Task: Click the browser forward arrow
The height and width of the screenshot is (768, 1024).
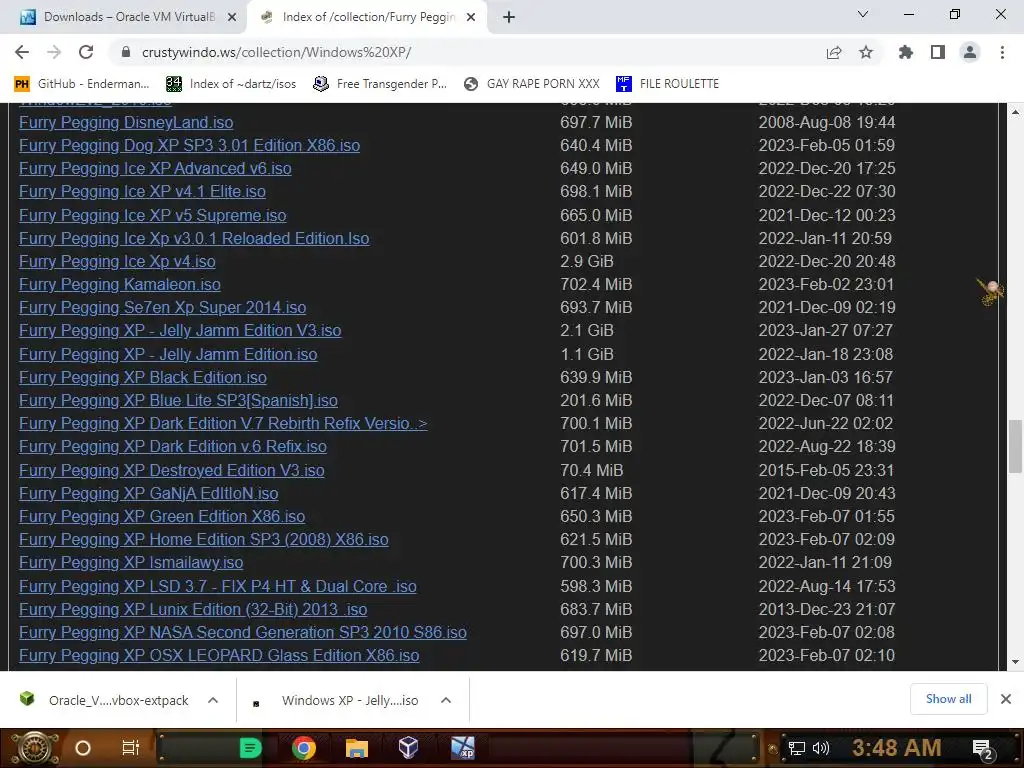Action: pos(54,52)
